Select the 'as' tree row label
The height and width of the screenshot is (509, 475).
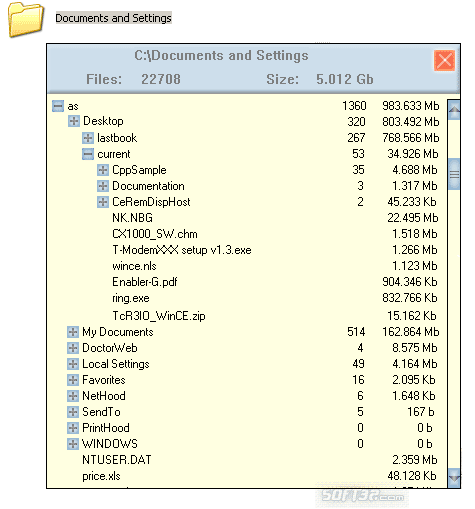tap(73, 107)
